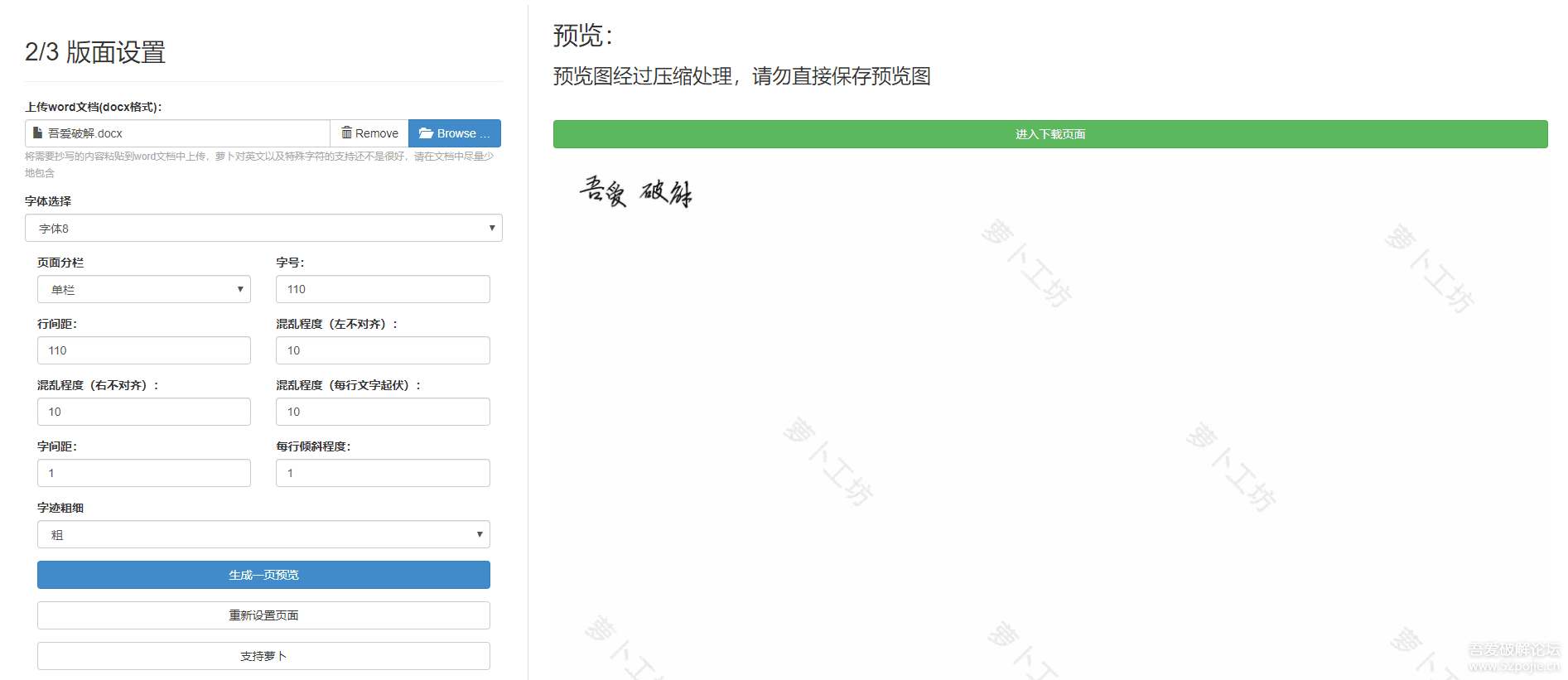The image size is (1568, 680).
Task: Go to download page via 进入下载页面
Action: click(x=1049, y=134)
